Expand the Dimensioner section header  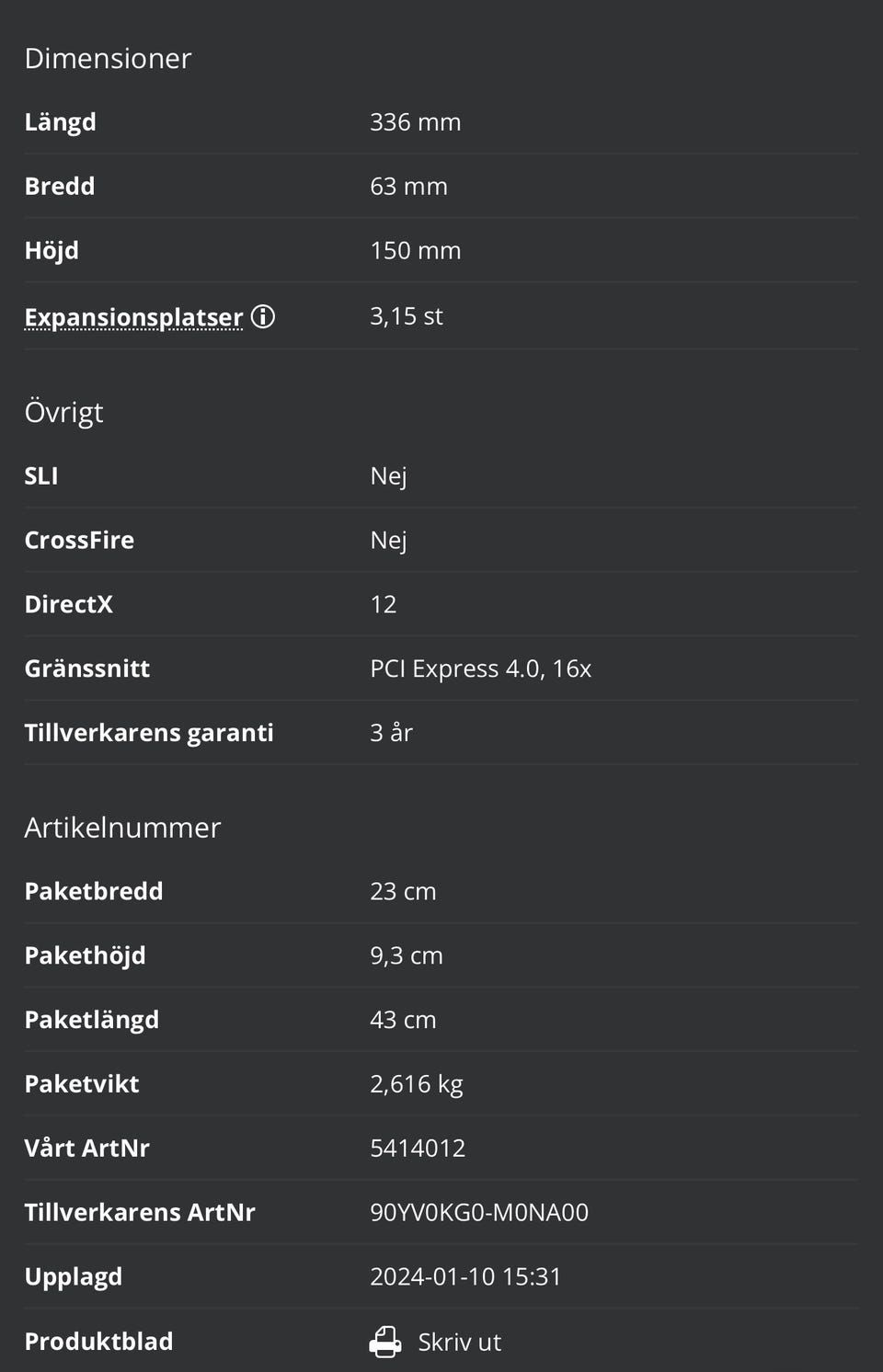108,58
